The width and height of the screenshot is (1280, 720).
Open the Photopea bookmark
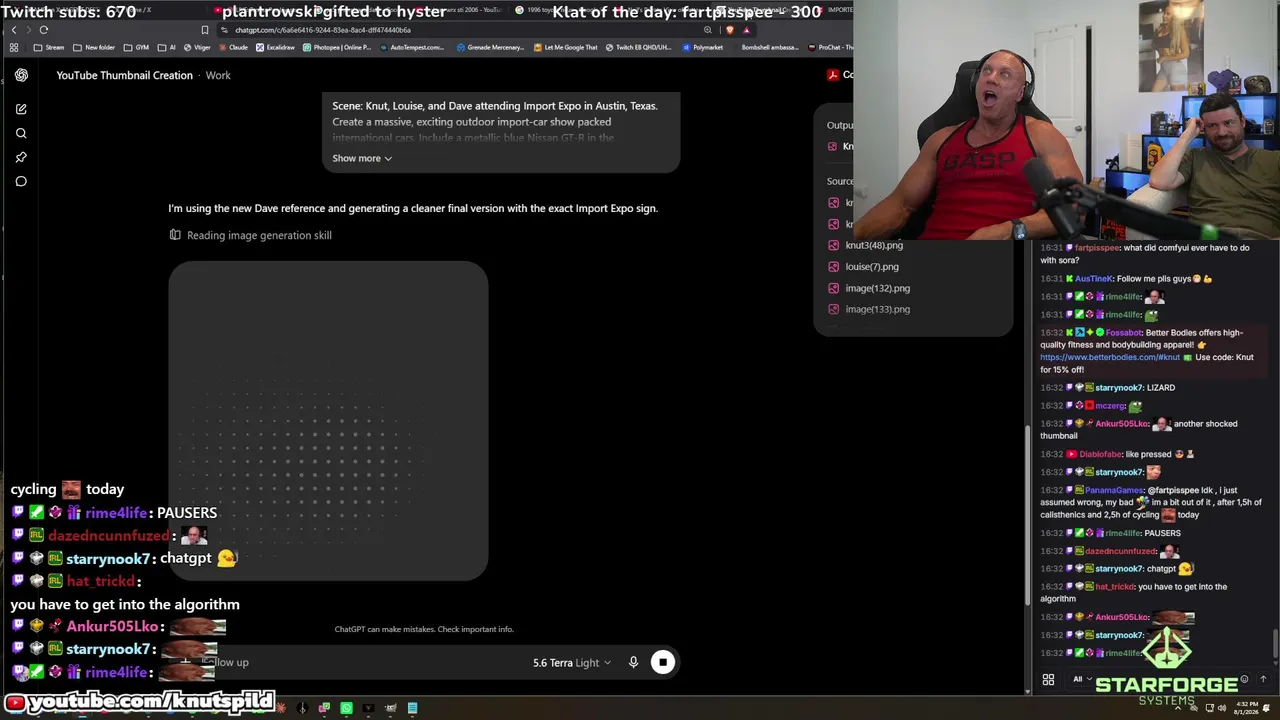point(337,47)
